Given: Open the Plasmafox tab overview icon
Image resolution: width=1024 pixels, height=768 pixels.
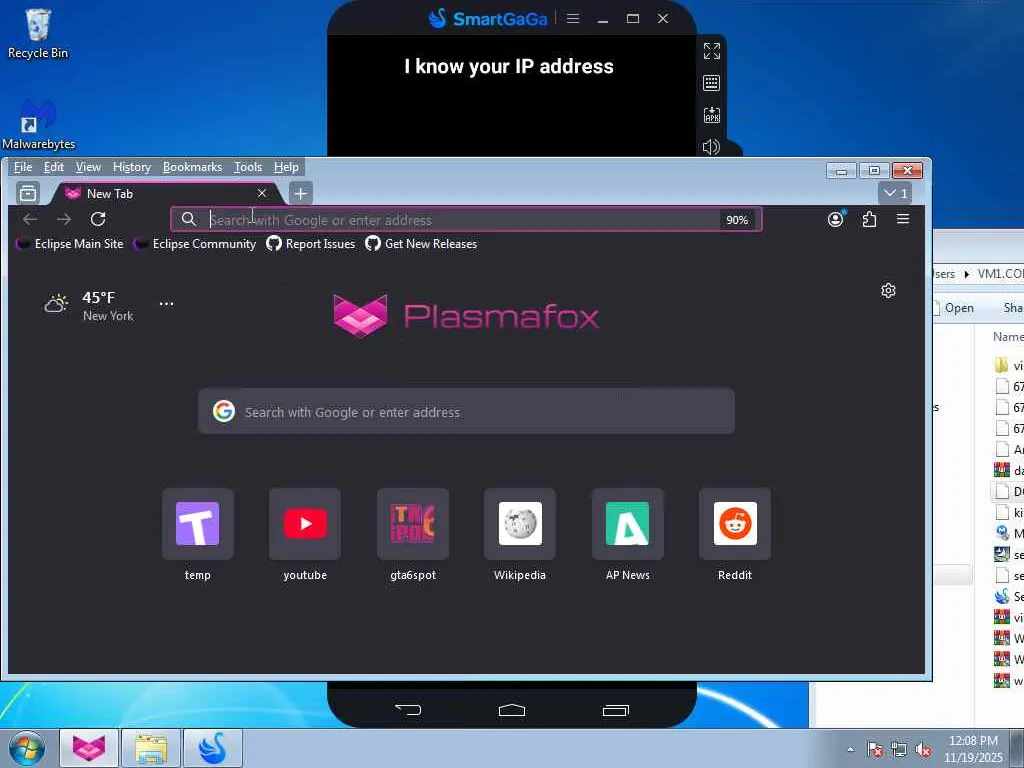Looking at the screenshot, I should [28, 193].
